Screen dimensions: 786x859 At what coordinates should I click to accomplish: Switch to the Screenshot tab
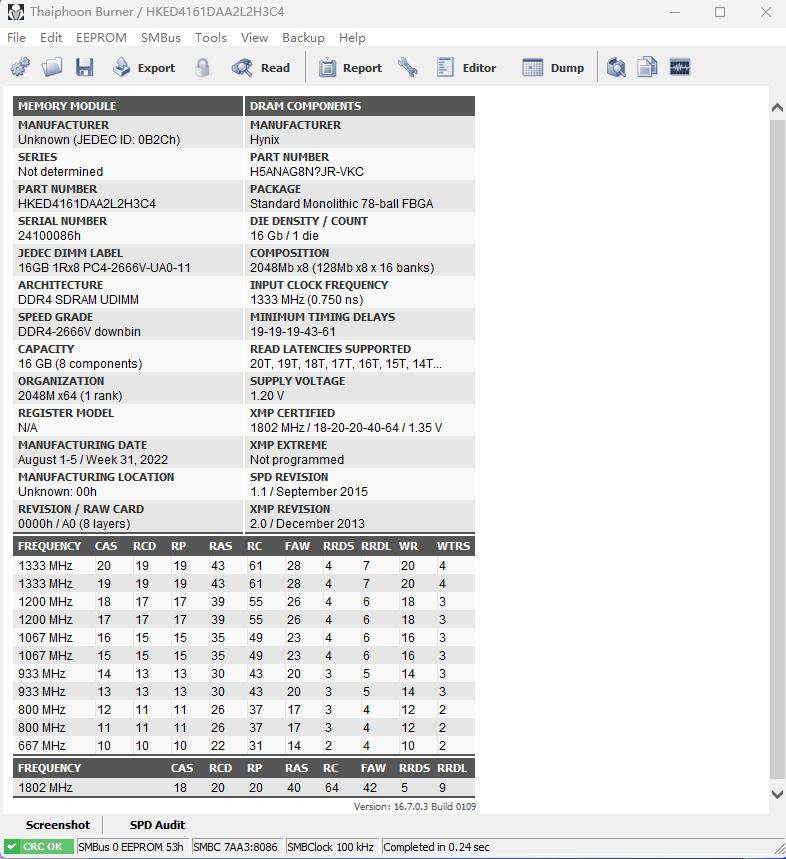[58, 824]
